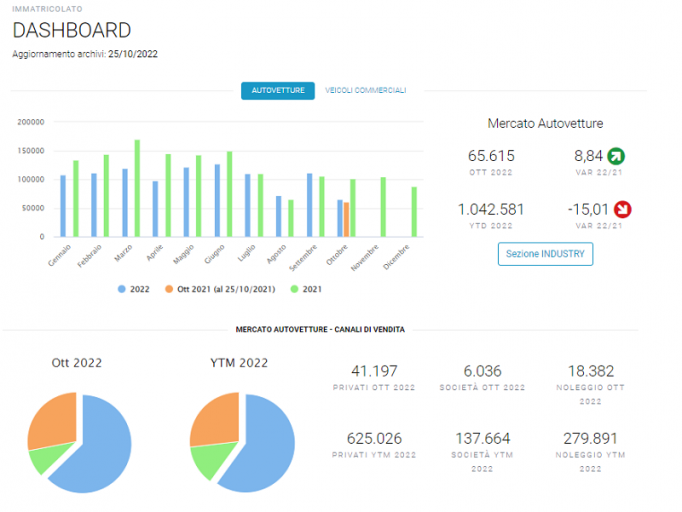
Task: Click the green slice of YTM 2022 pie
Action: (x=210, y=459)
